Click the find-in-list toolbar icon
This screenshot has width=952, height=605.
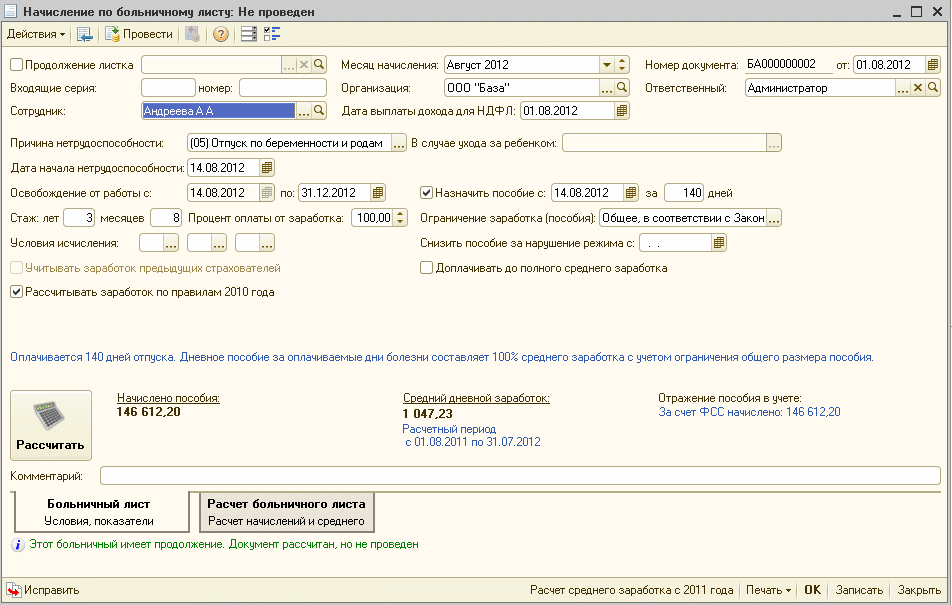pos(84,35)
